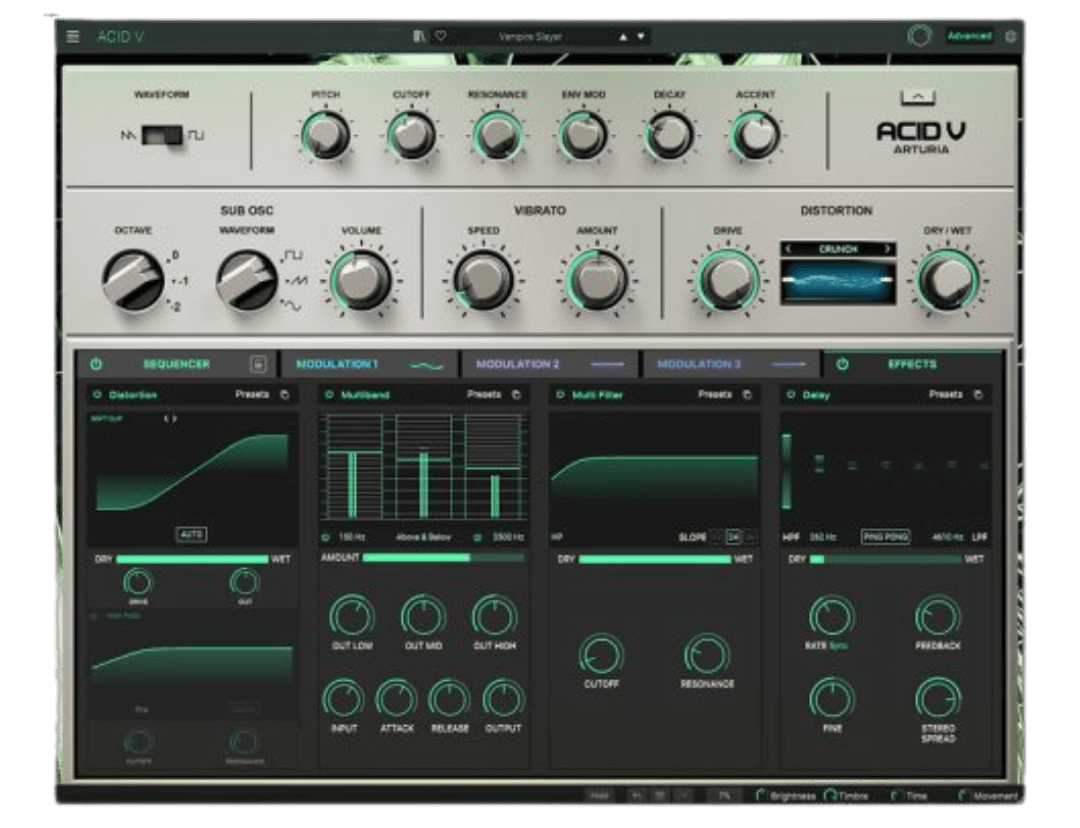
Task: Click the copy icon beside Distortion Presets
Action: pos(285,395)
